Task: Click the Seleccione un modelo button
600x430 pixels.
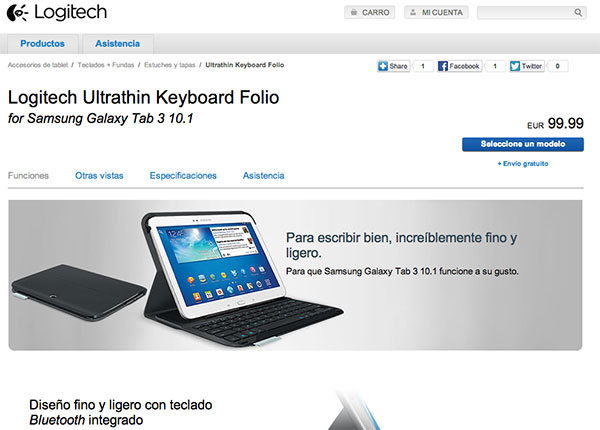Action: point(523,144)
